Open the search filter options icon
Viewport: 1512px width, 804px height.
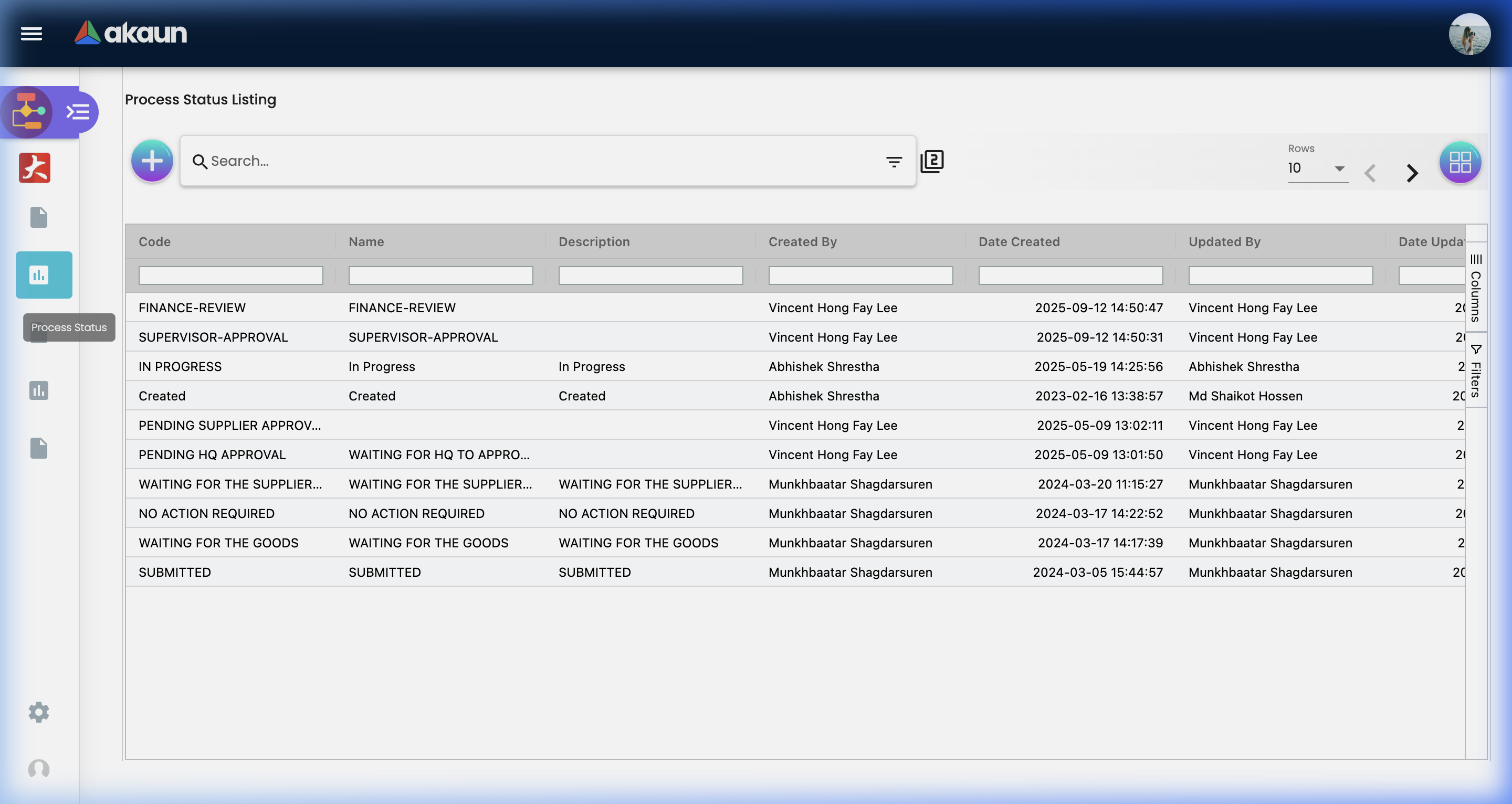pyautogui.click(x=894, y=162)
